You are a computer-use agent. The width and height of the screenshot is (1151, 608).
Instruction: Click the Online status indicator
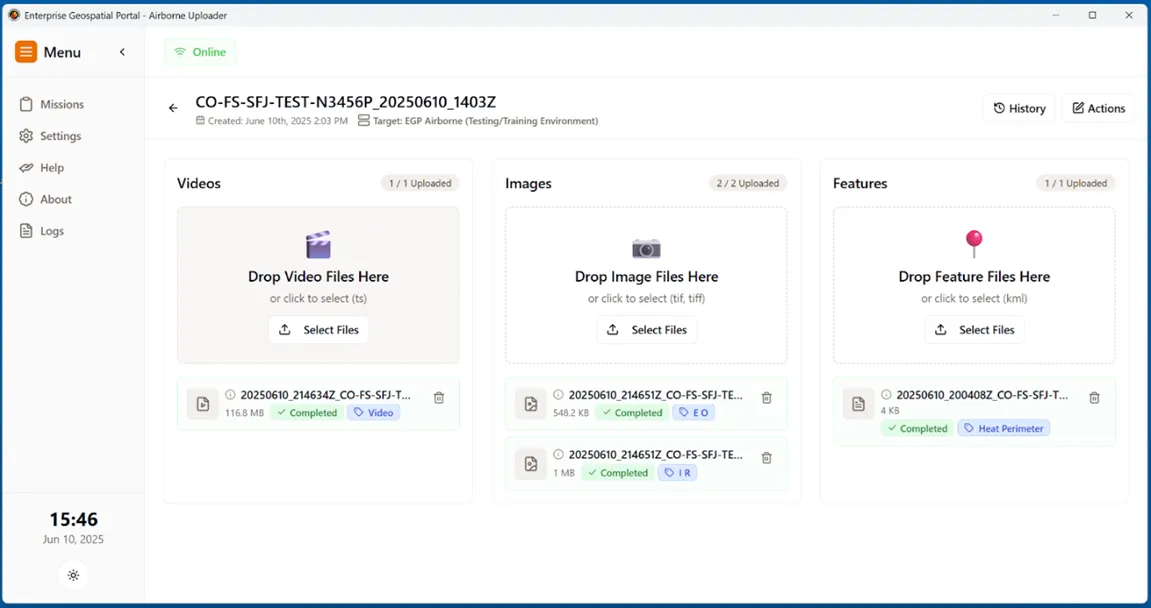click(199, 51)
